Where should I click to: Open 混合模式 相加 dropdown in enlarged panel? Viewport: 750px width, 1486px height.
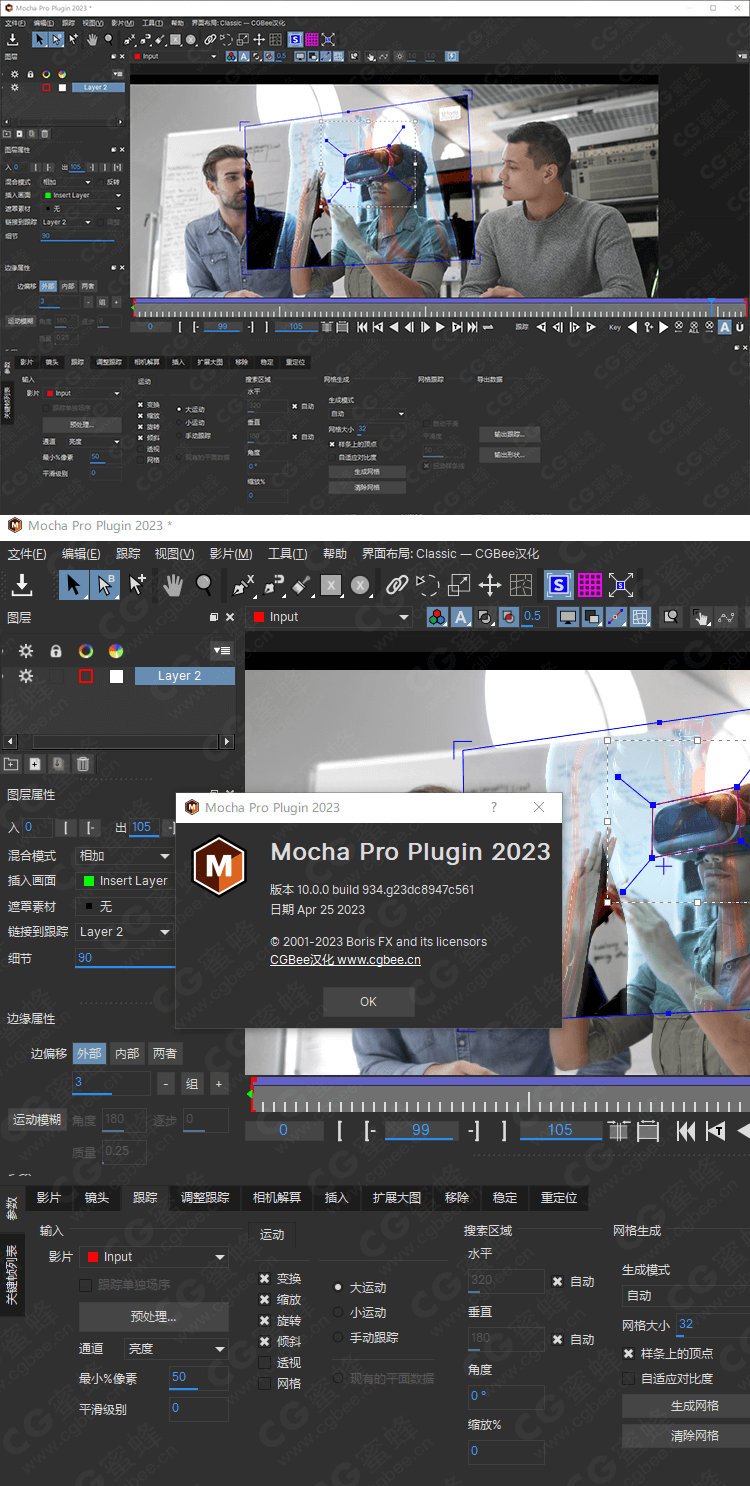point(125,856)
